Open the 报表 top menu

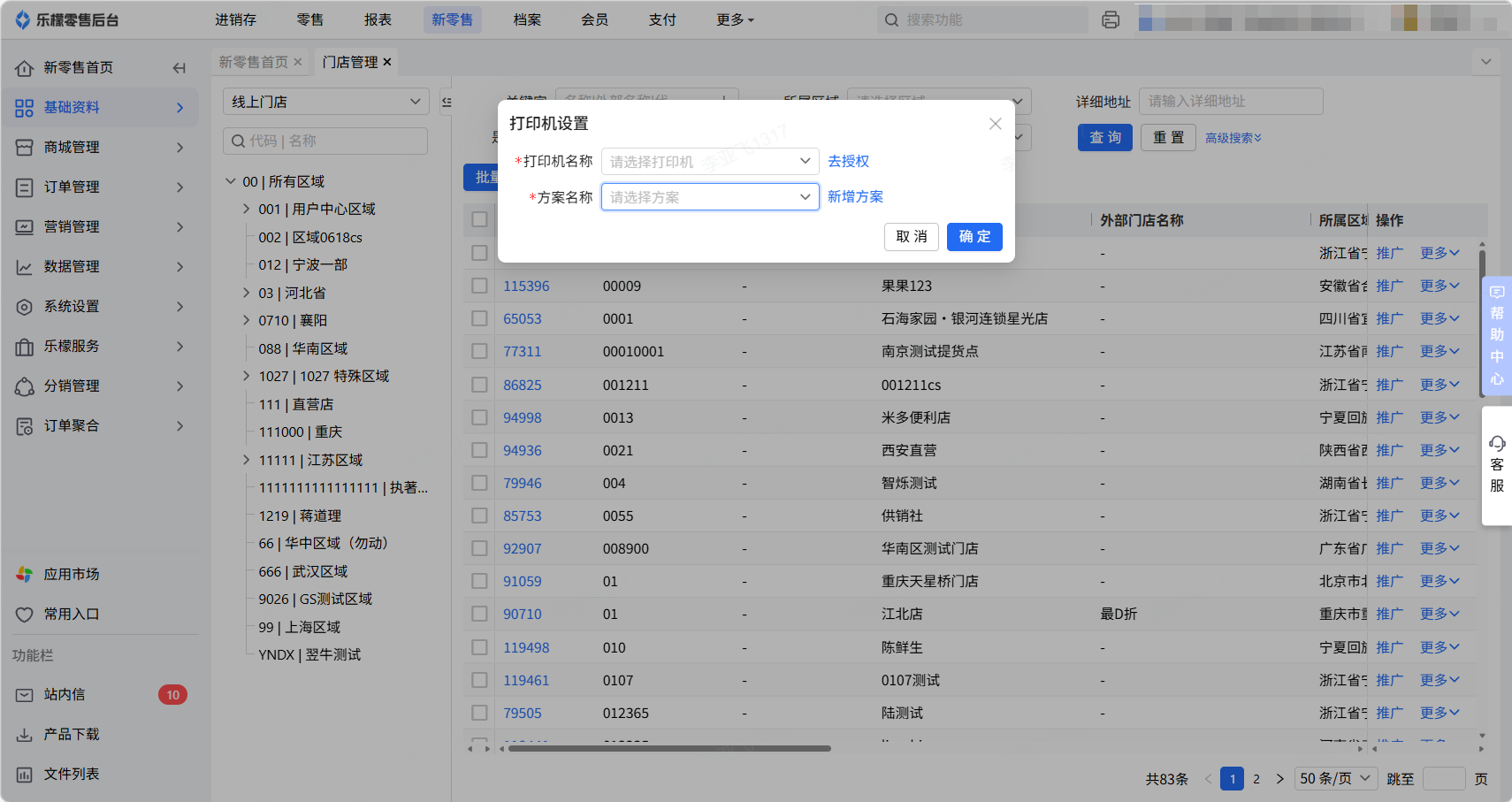[x=378, y=19]
